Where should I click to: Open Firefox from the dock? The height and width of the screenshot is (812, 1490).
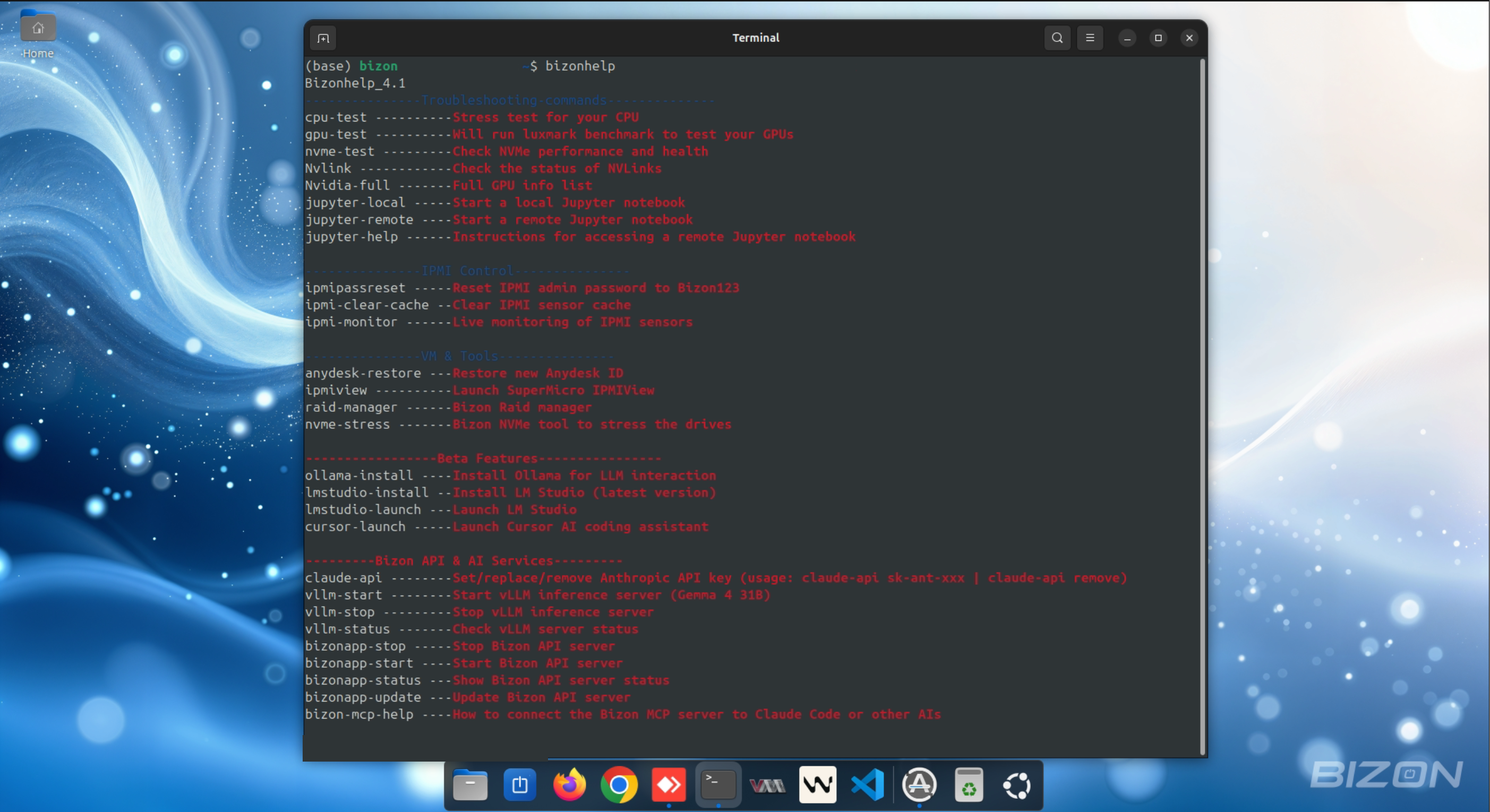(x=570, y=785)
